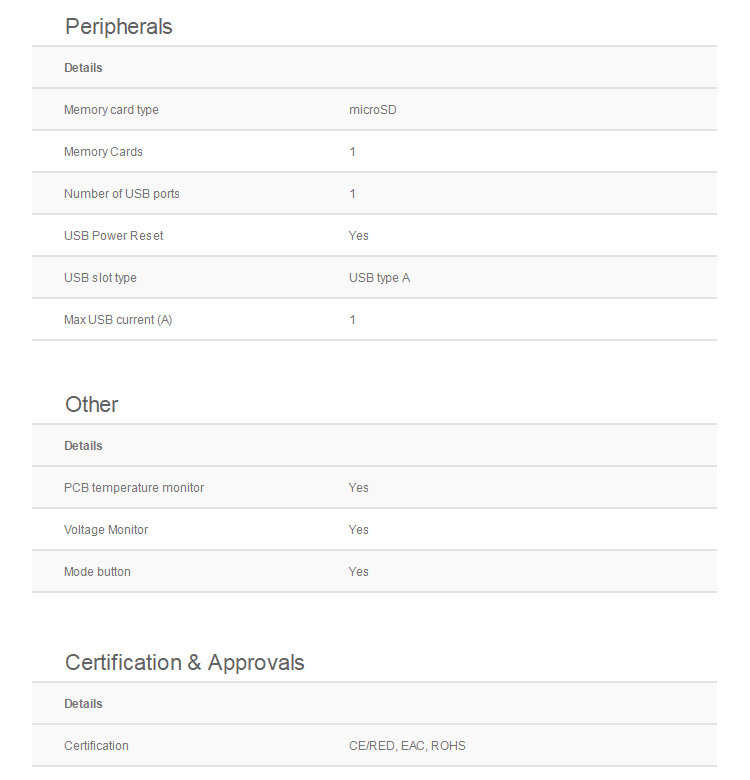This screenshot has width=750, height=780.
Task: Click the Yes value for Voltage Monitor
Action: click(358, 530)
